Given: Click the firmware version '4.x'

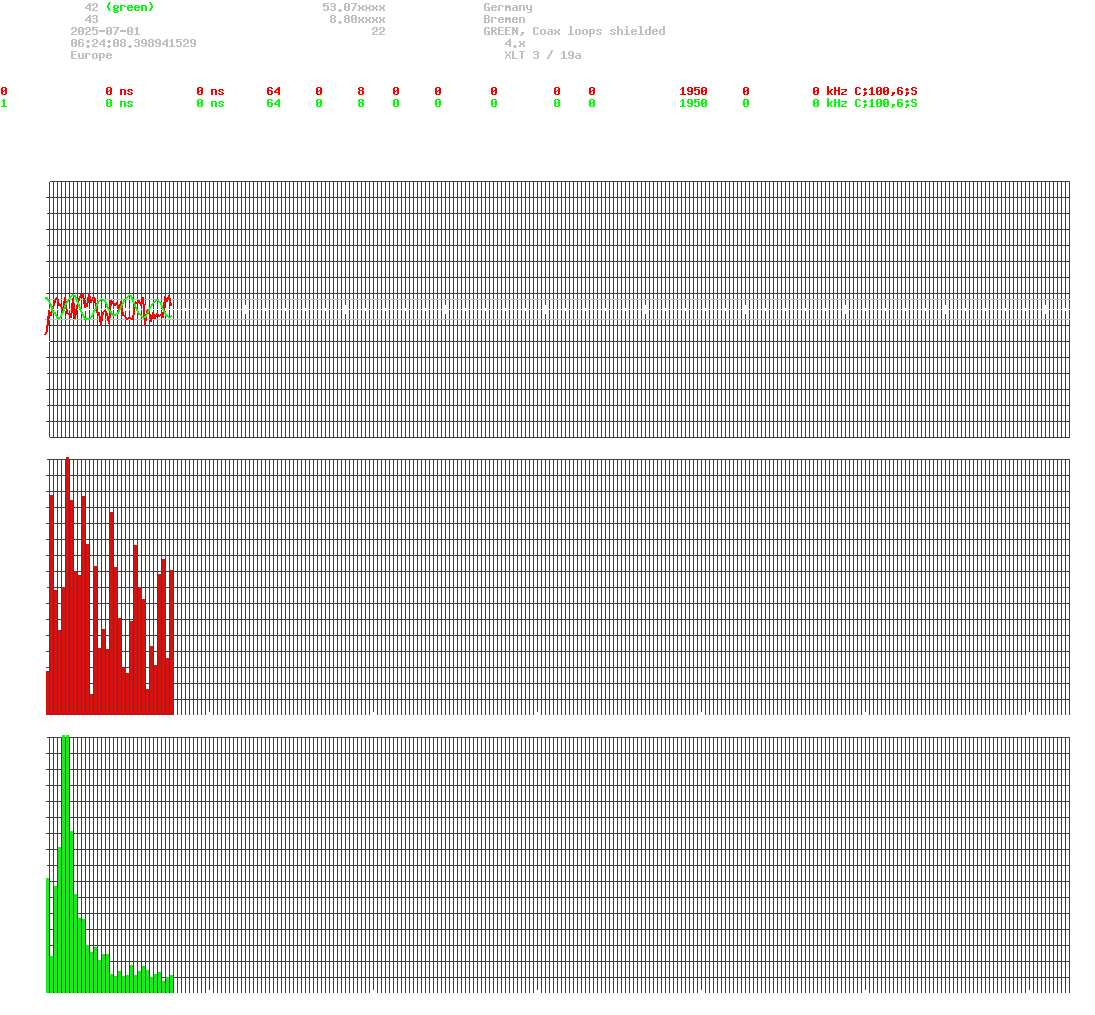Looking at the screenshot, I should pos(515,43).
